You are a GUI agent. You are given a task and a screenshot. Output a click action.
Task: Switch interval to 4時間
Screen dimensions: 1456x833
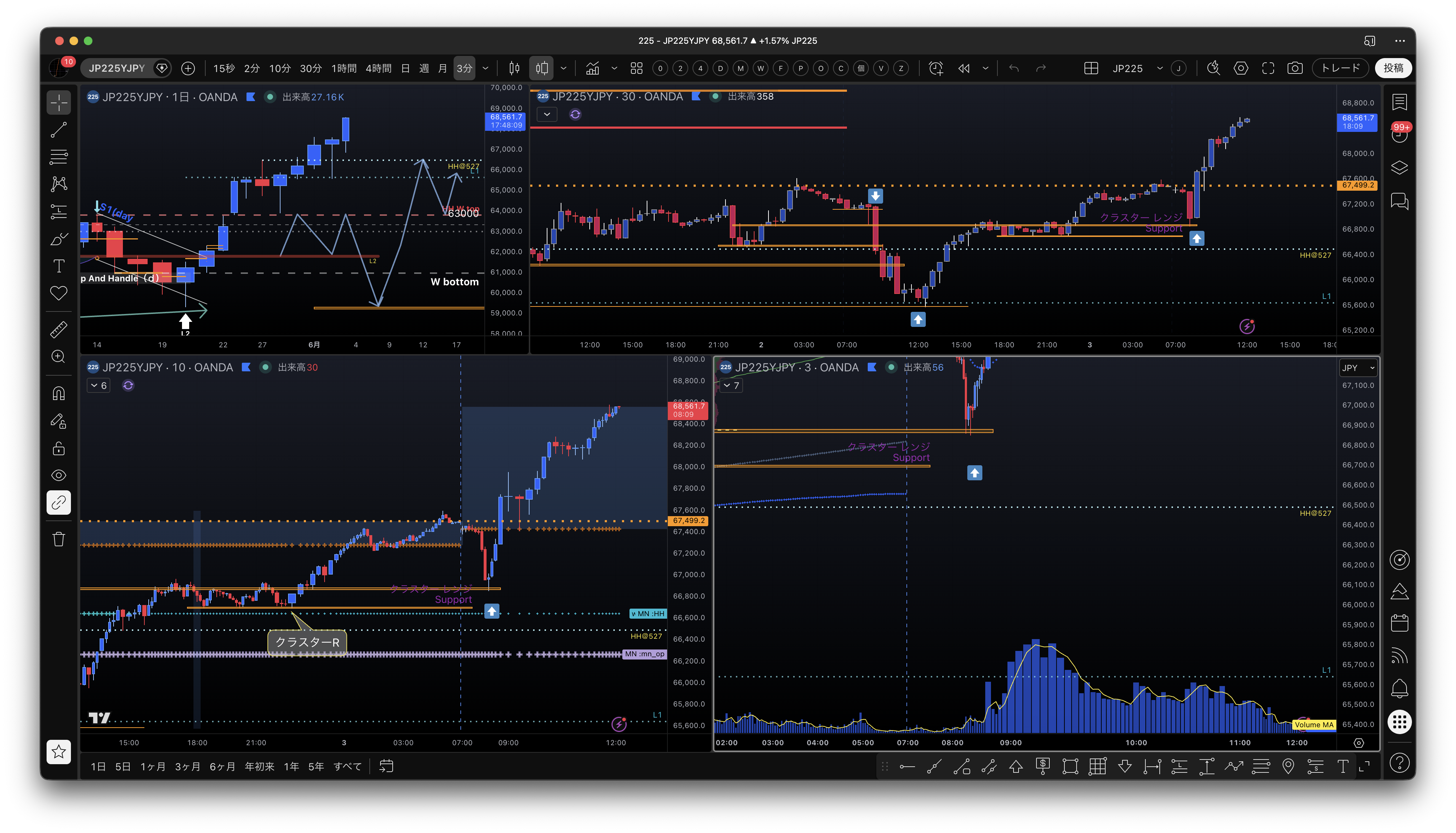coord(378,68)
